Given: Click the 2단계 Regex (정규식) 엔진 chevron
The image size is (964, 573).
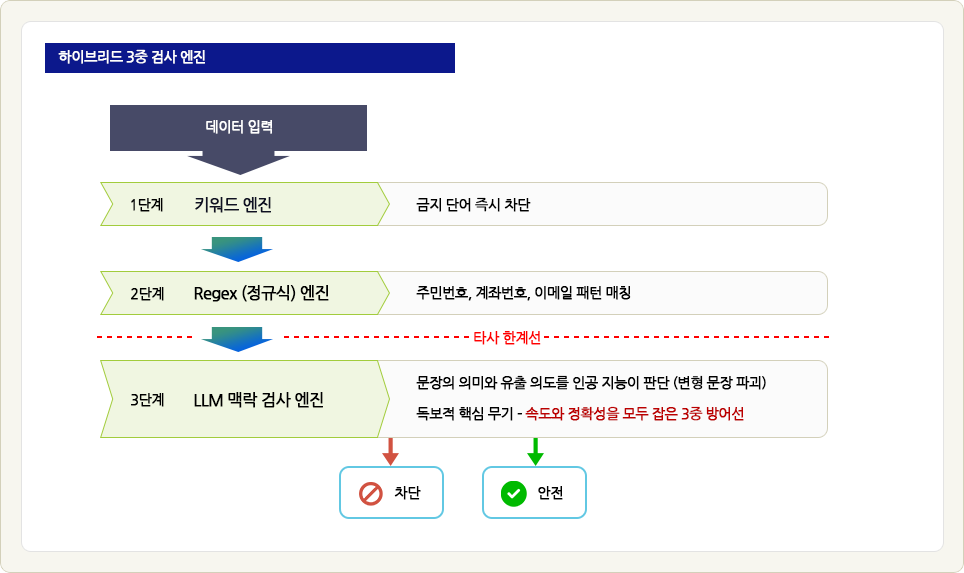Looking at the screenshot, I should (245, 293).
